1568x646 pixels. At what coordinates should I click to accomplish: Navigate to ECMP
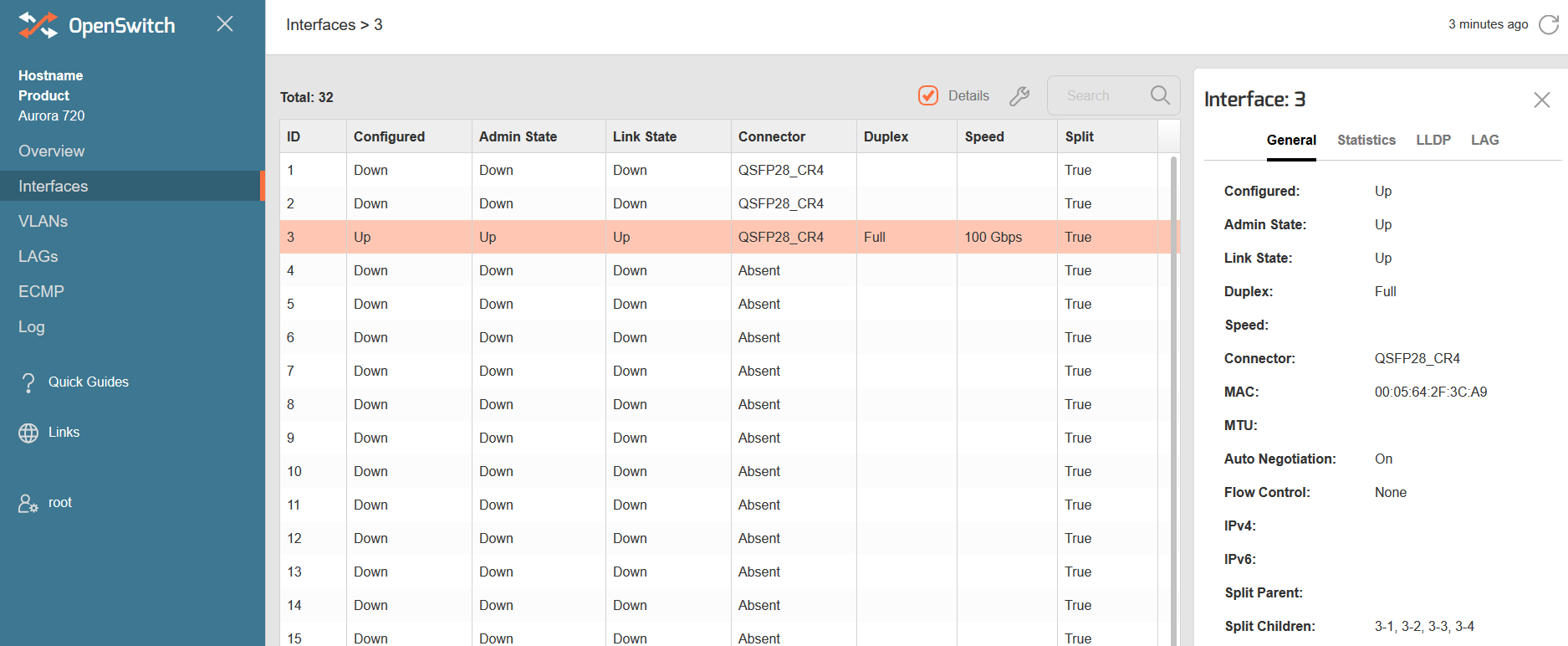point(41,292)
